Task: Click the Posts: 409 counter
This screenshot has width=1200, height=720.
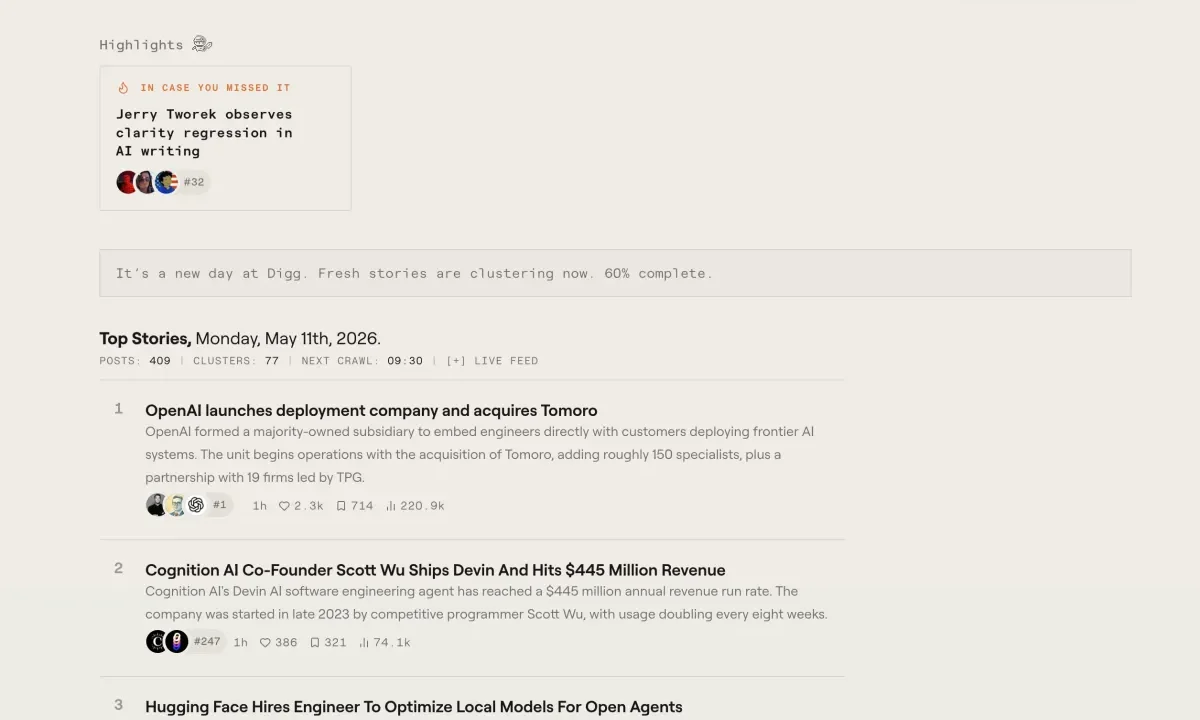Action: pos(135,361)
